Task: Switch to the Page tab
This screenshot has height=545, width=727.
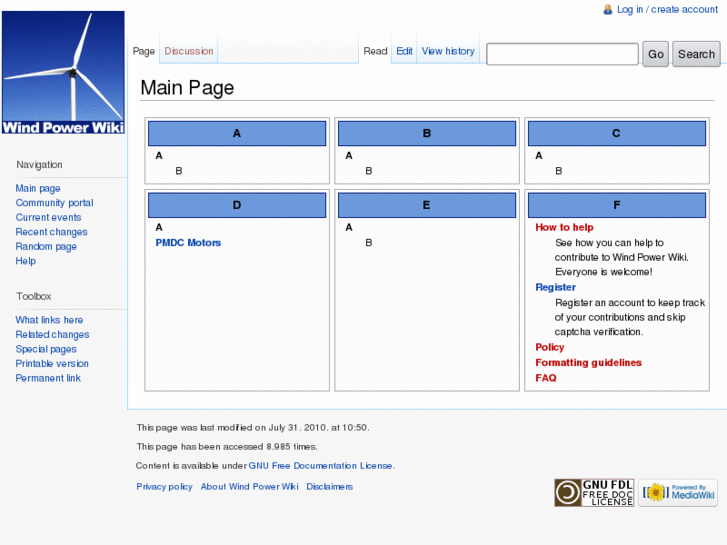Action: pyautogui.click(x=144, y=51)
